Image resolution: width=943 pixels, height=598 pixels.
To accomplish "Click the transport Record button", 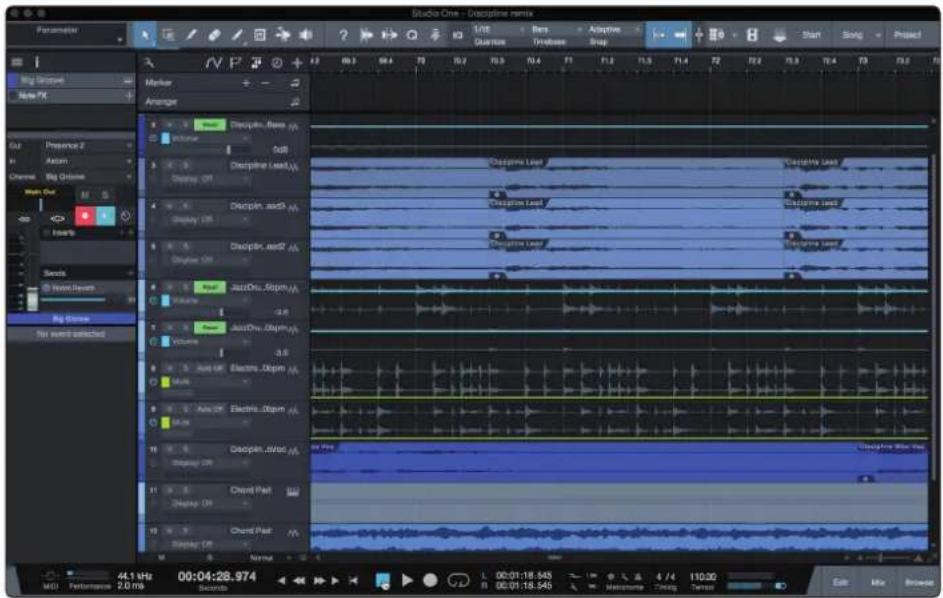I will coord(430,581).
